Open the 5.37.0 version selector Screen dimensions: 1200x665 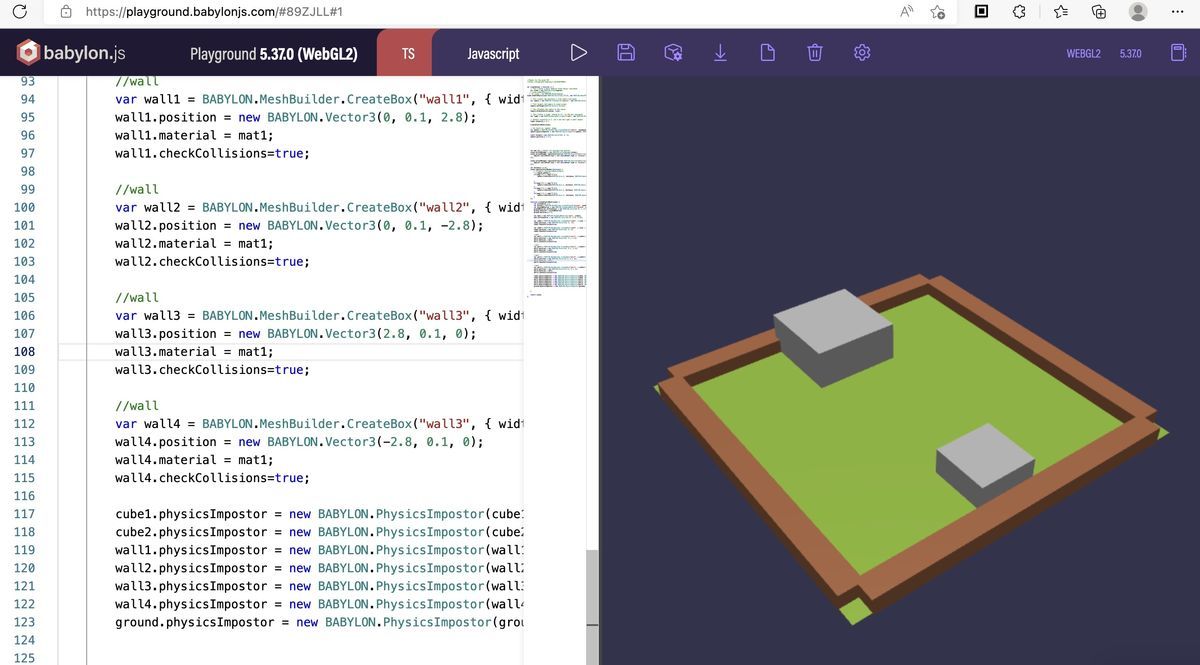tap(1130, 53)
